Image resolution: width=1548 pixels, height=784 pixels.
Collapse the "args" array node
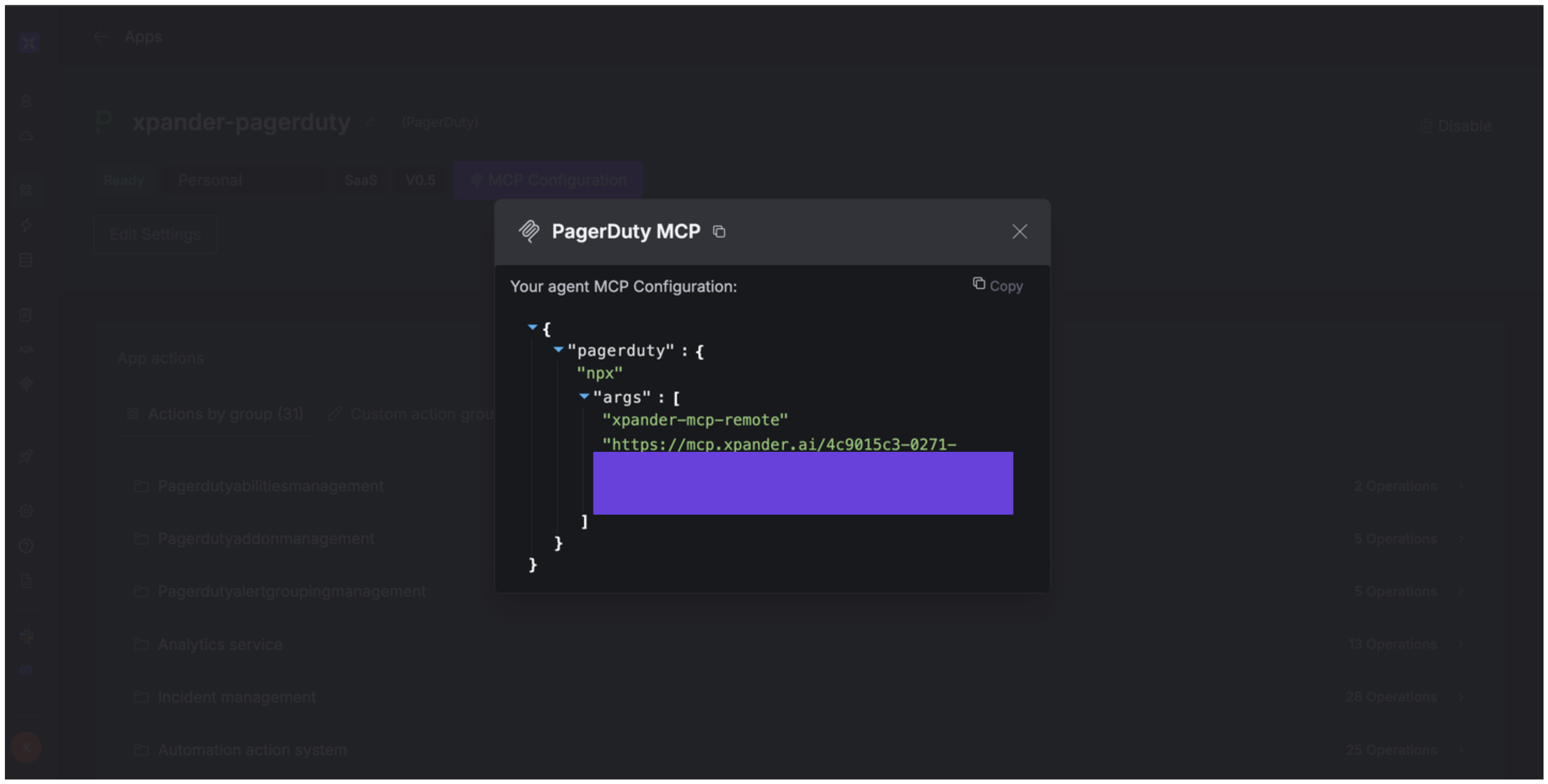[x=583, y=396]
